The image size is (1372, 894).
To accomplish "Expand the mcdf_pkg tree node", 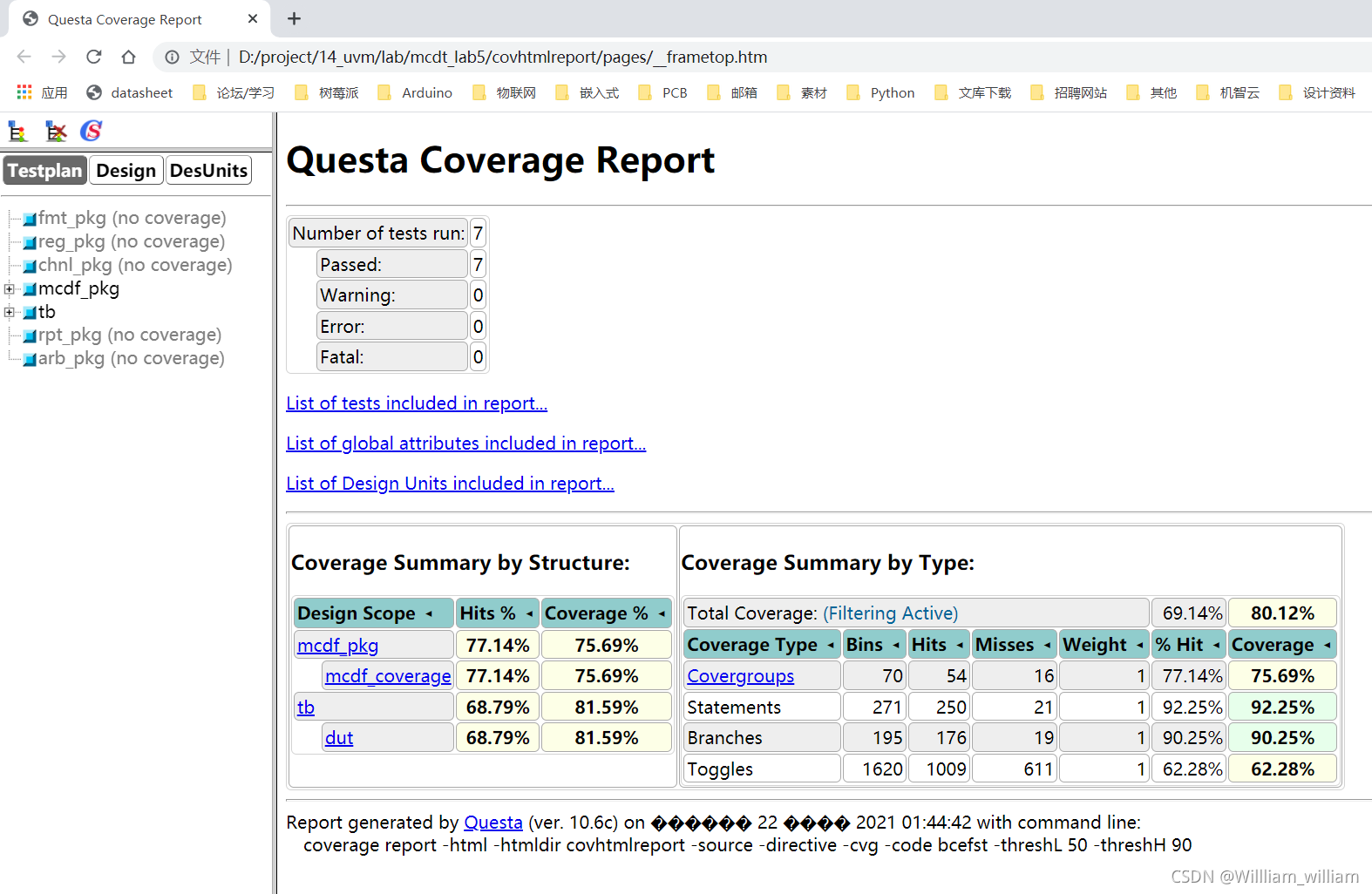I will click(9, 289).
